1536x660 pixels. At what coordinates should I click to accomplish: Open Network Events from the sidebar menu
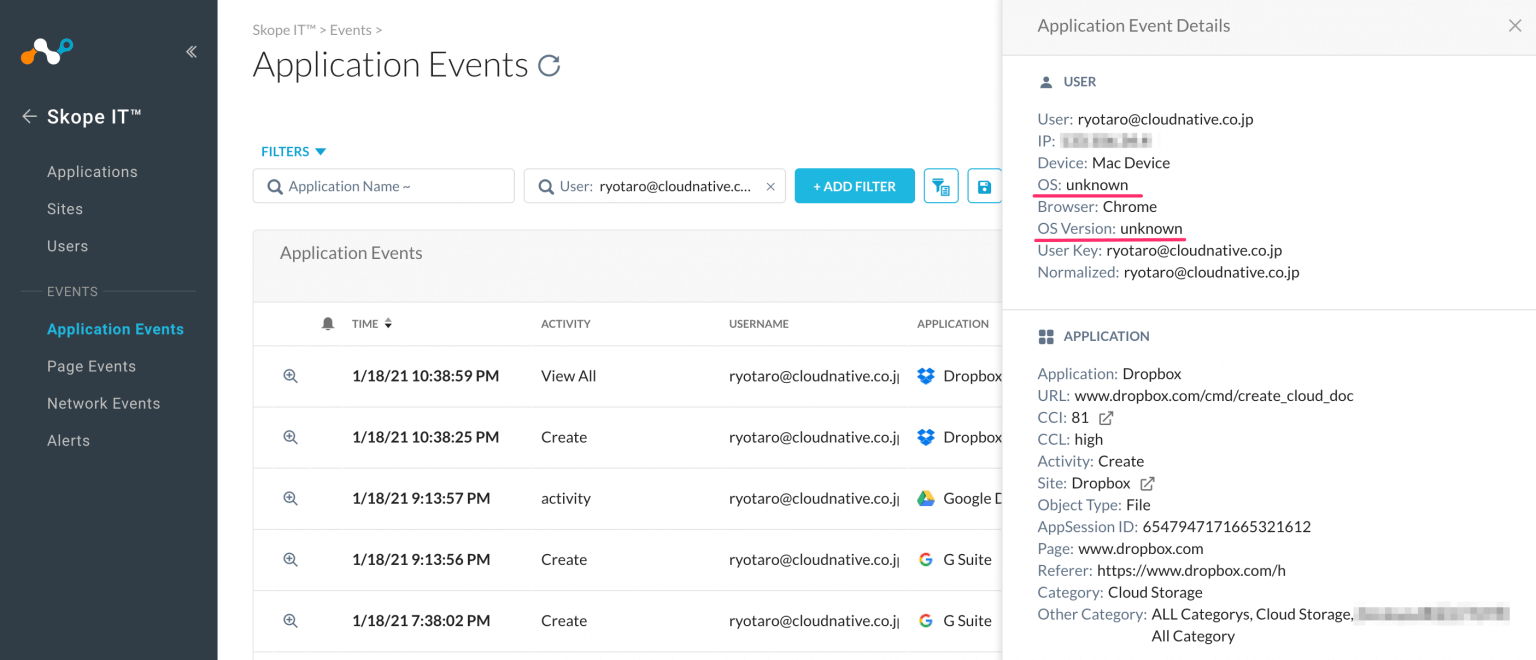(x=103, y=403)
